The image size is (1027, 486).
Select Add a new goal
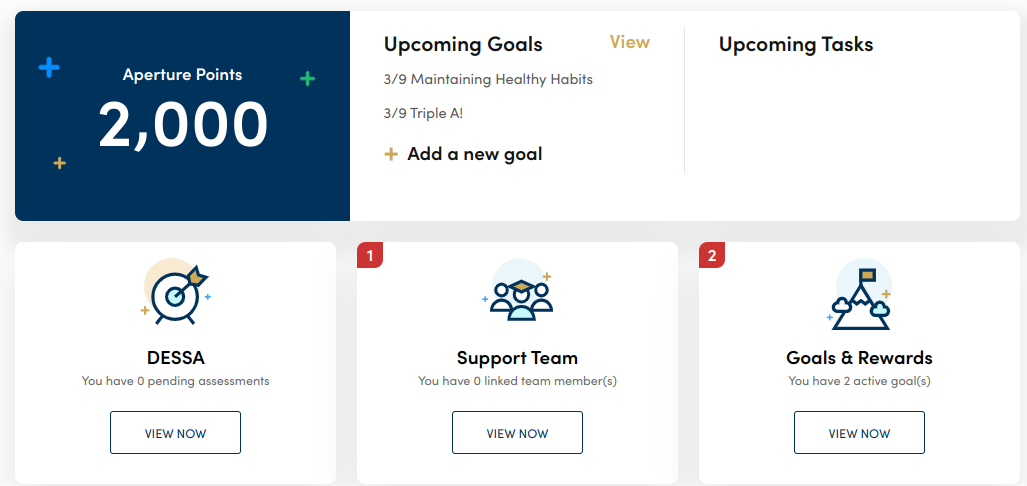pyautogui.click(x=474, y=154)
